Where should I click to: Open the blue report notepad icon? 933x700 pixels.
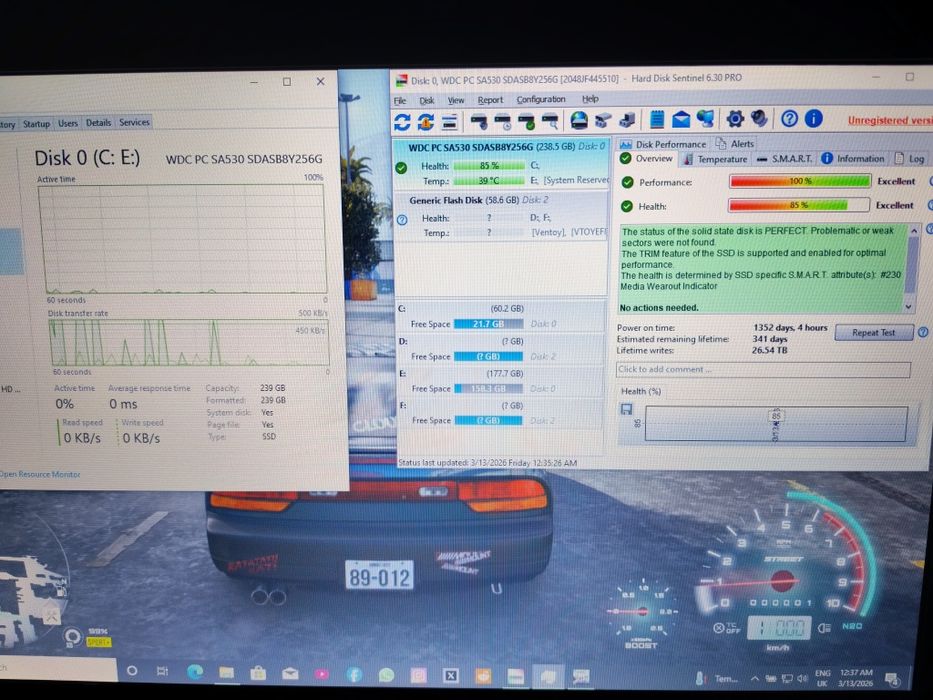[x=657, y=120]
